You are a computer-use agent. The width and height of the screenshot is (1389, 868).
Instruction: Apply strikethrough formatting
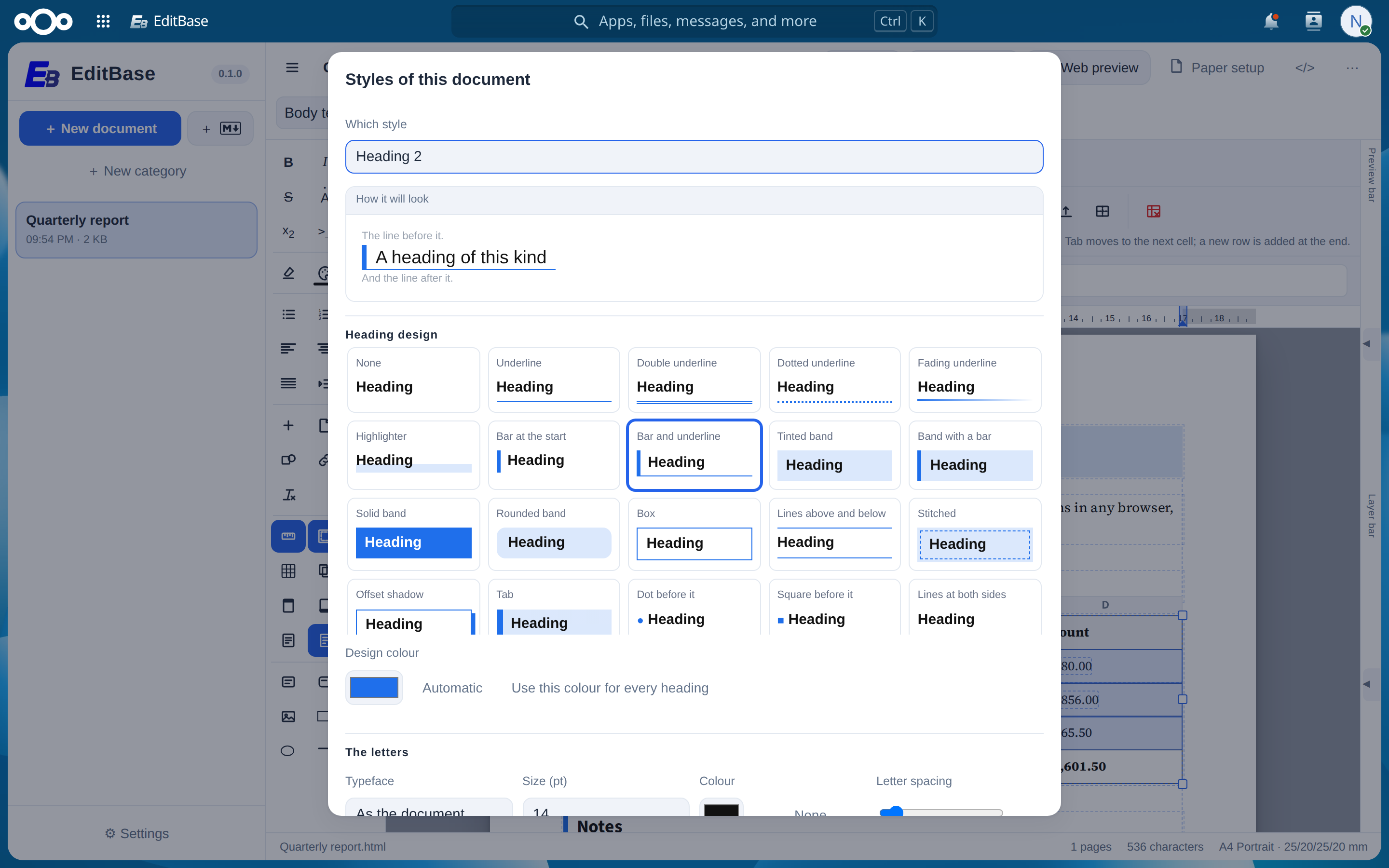tap(288, 198)
